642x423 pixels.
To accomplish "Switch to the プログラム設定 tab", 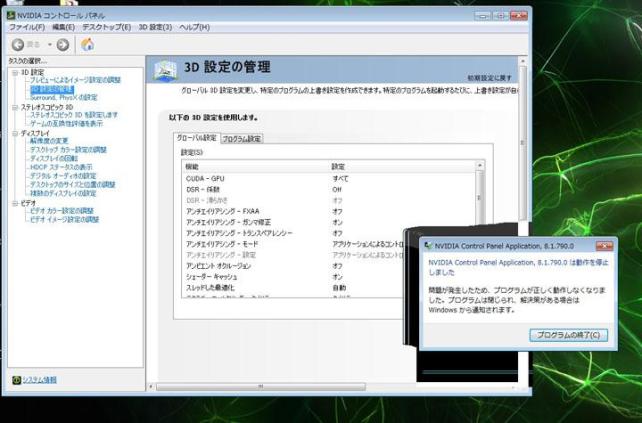I will click(242, 139).
